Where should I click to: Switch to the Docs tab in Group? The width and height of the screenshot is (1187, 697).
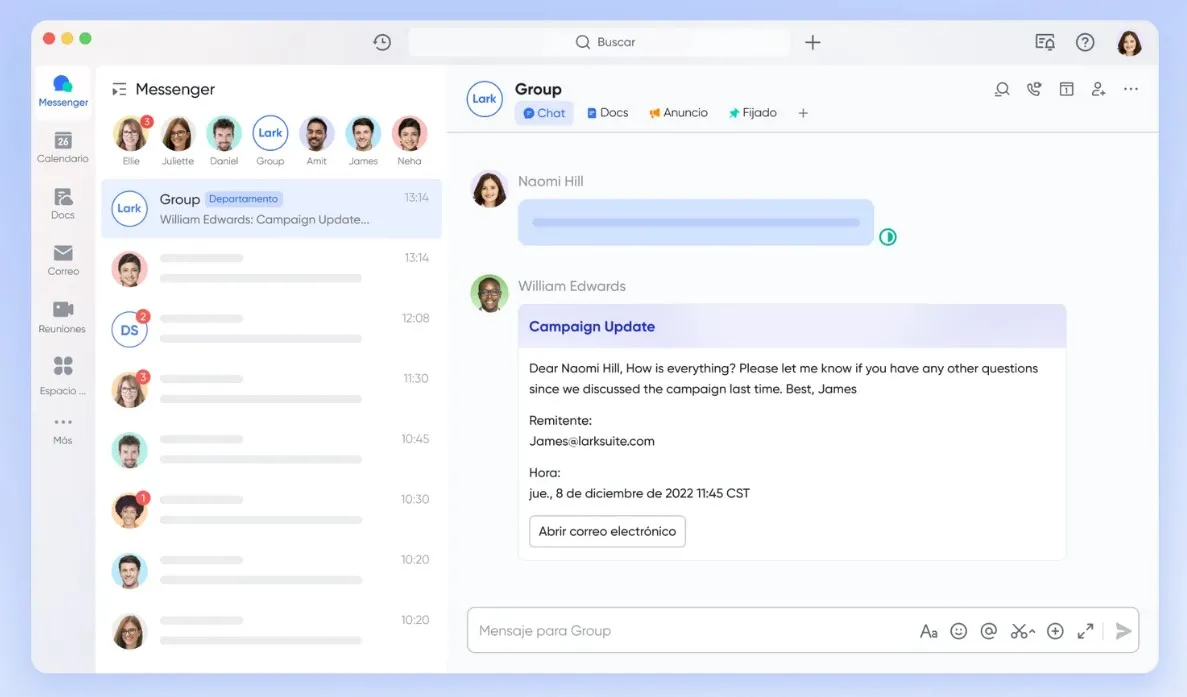click(607, 113)
